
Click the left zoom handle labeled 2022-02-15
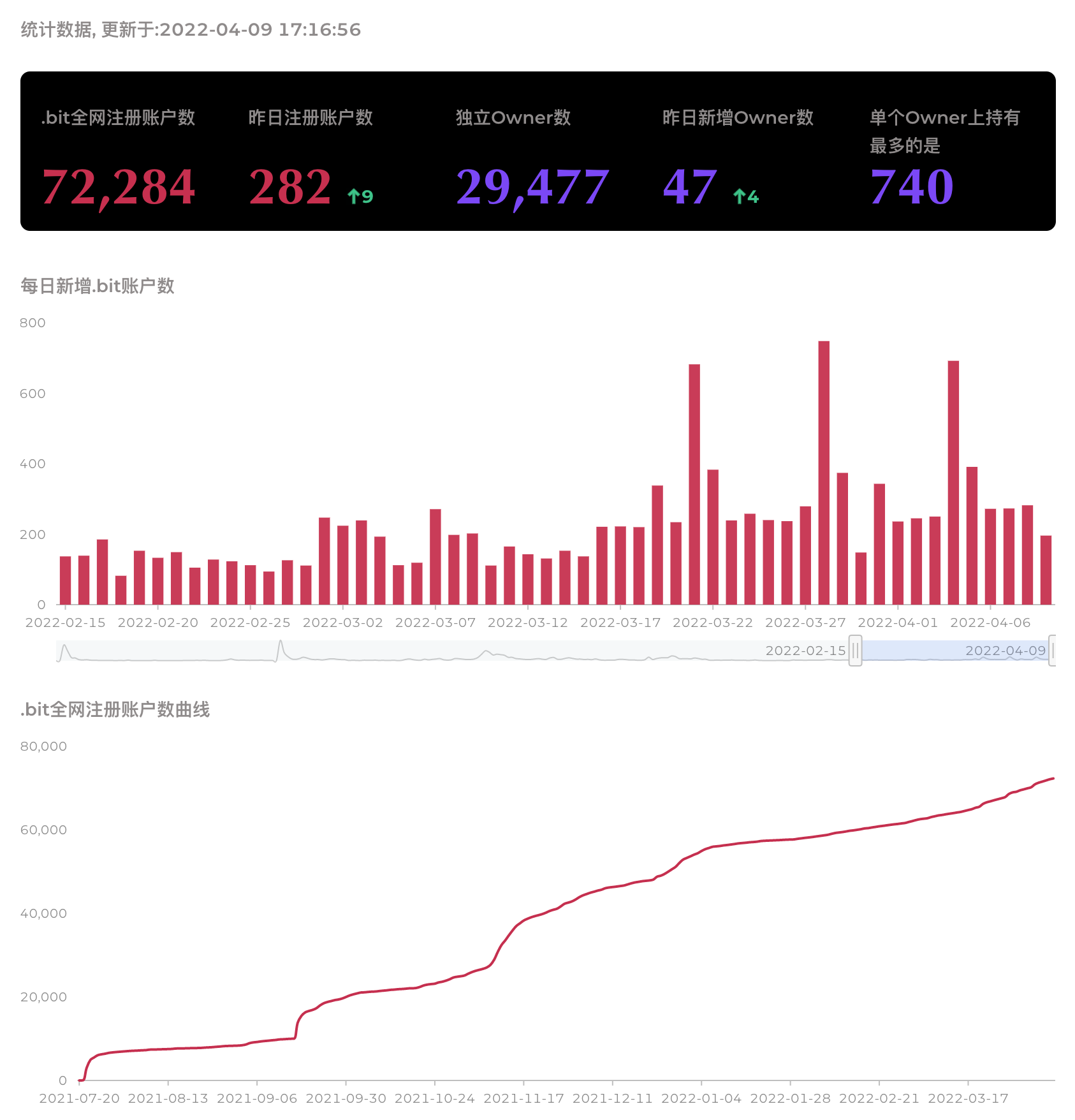pyautogui.click(x=855, y=651)
